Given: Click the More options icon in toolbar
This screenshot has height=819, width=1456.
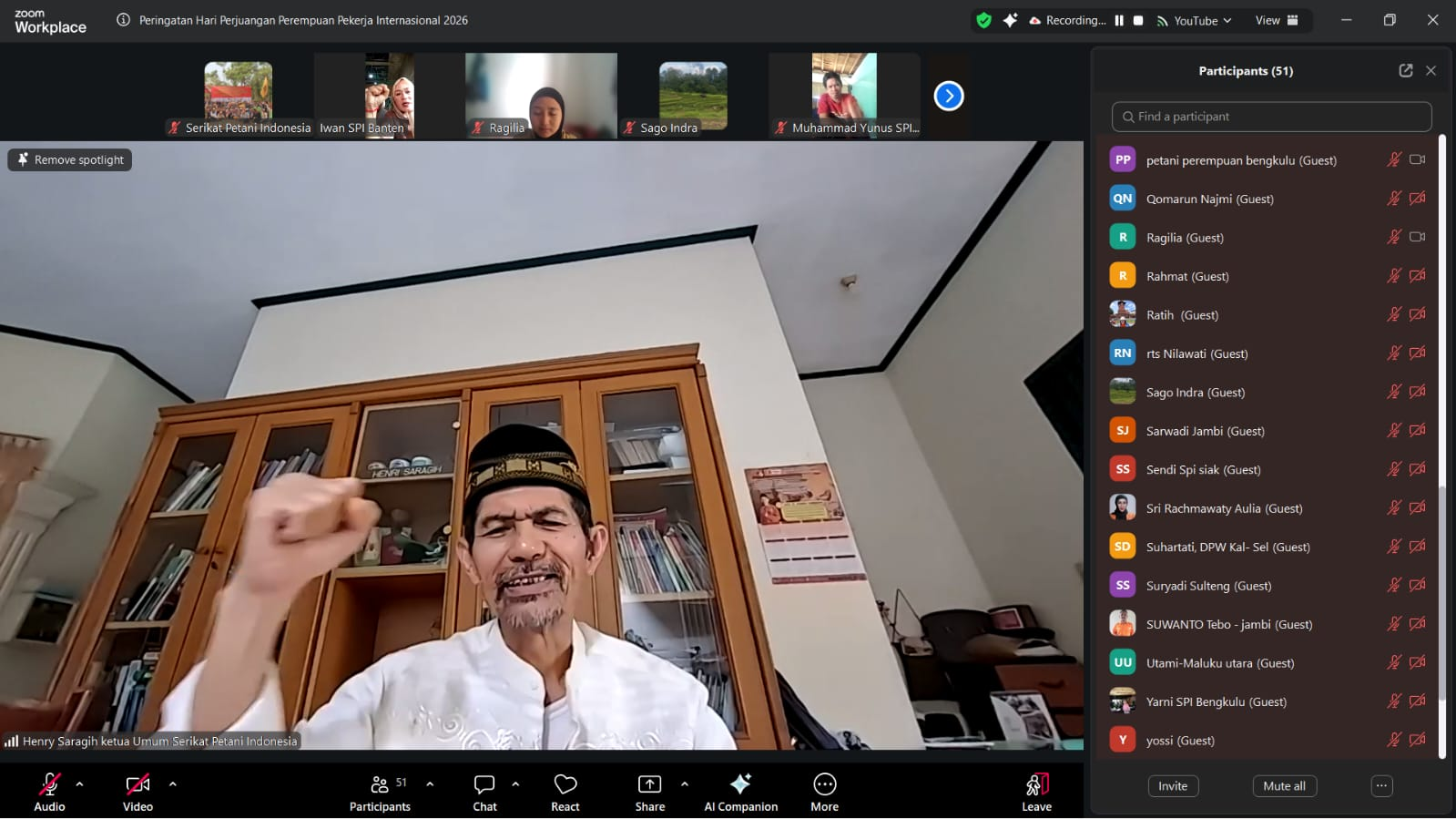Looking at the screenshot, I should [824, 785].
